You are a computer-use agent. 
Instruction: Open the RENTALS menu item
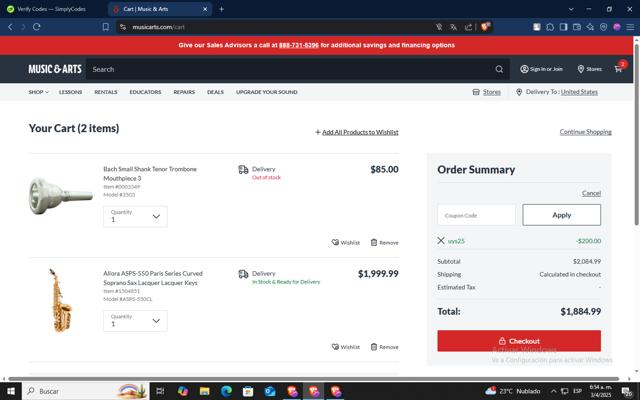click(106, 92)
